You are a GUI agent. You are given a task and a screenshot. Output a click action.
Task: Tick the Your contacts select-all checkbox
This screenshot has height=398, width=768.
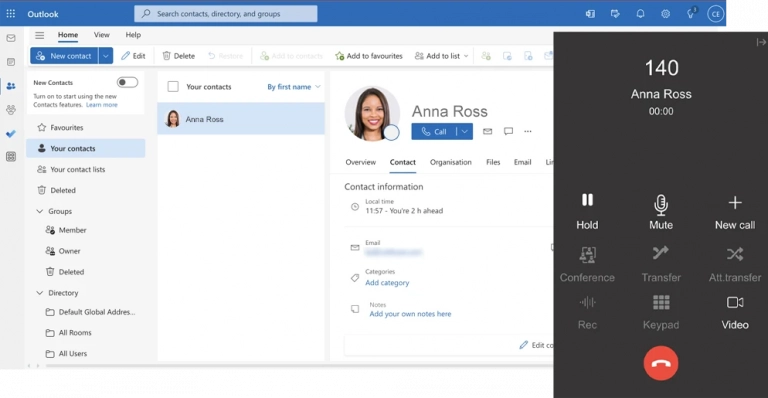[173, 87]
